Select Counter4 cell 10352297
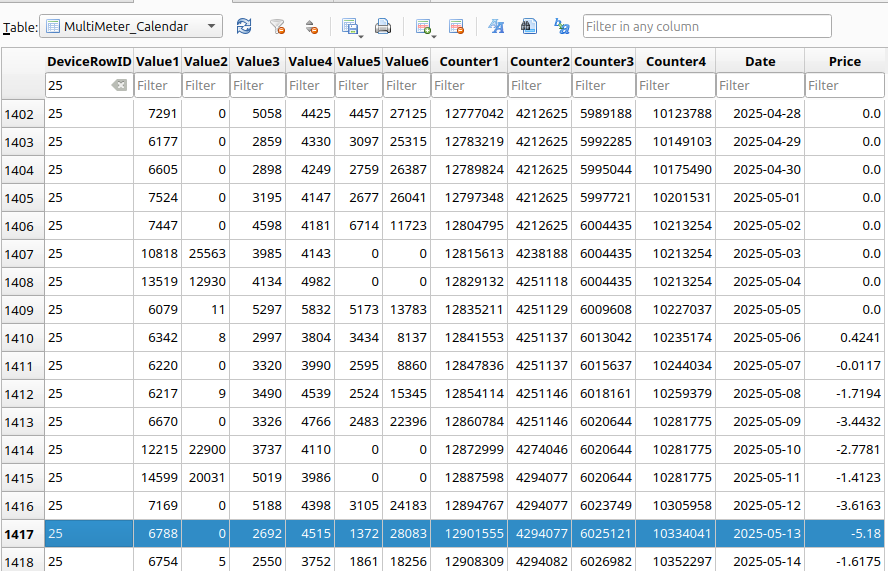 tap(676, 562)
